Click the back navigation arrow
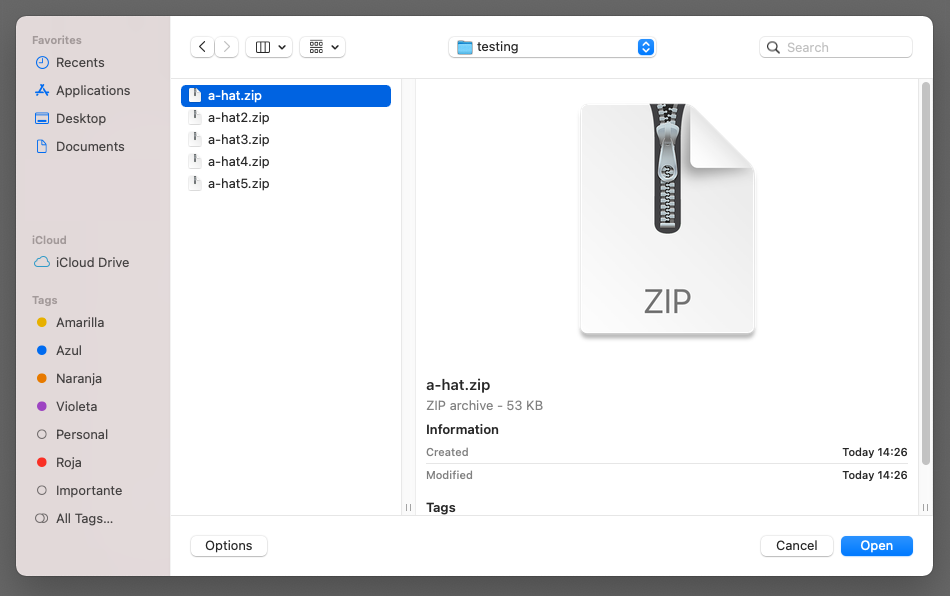Image resolution: width=950 pixels, height=596 pixels. point(203,47)
